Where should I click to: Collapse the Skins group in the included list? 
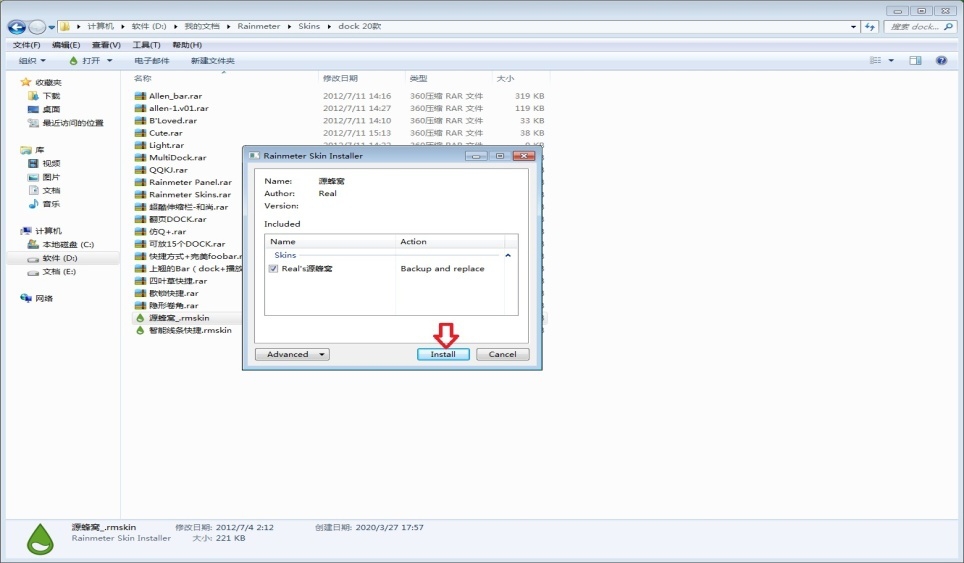click(508, 255)
